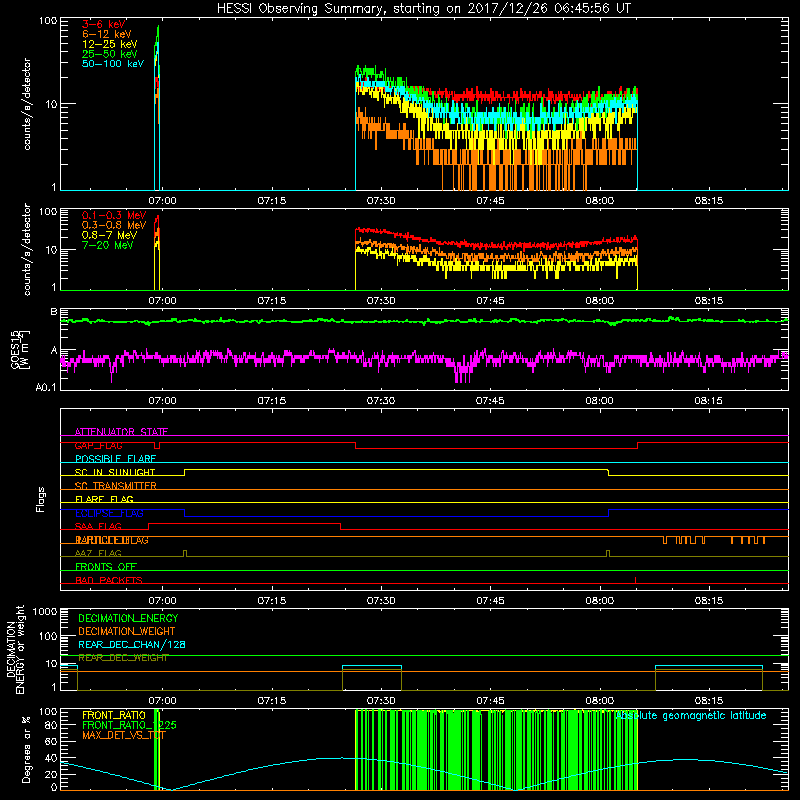Click '07:30' under the GOES15 panel

pos(381,401)
